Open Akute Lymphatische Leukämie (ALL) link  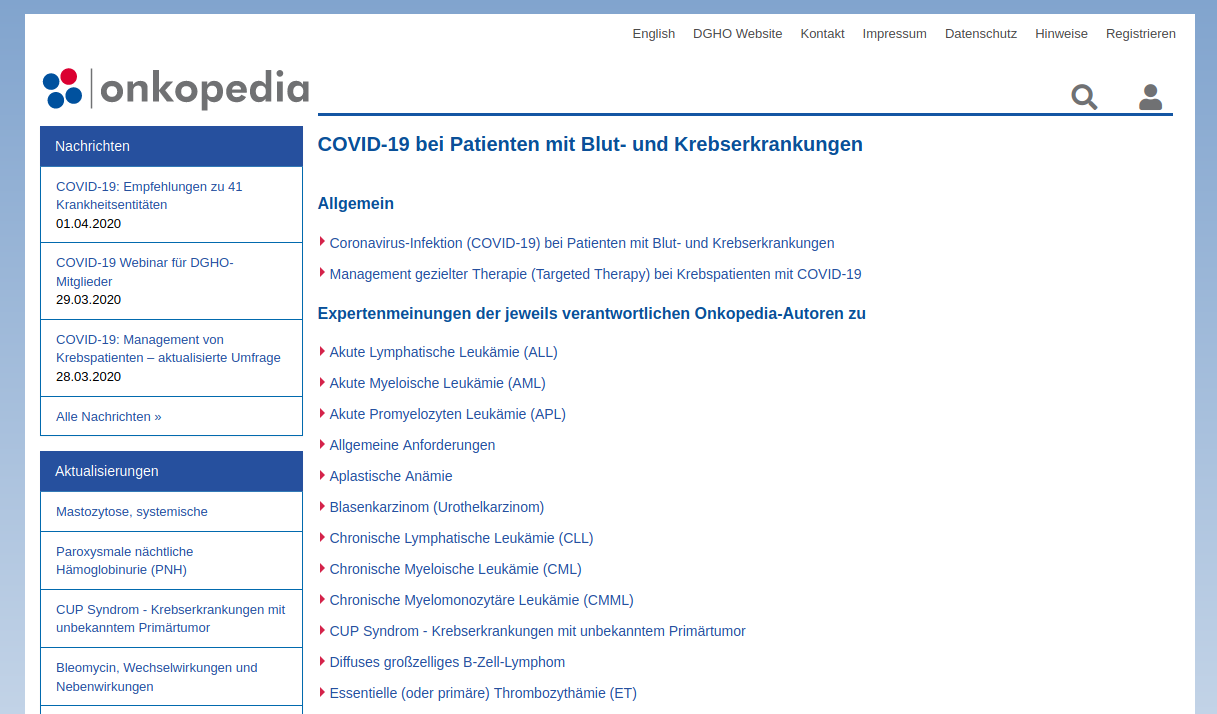(444, 352)
